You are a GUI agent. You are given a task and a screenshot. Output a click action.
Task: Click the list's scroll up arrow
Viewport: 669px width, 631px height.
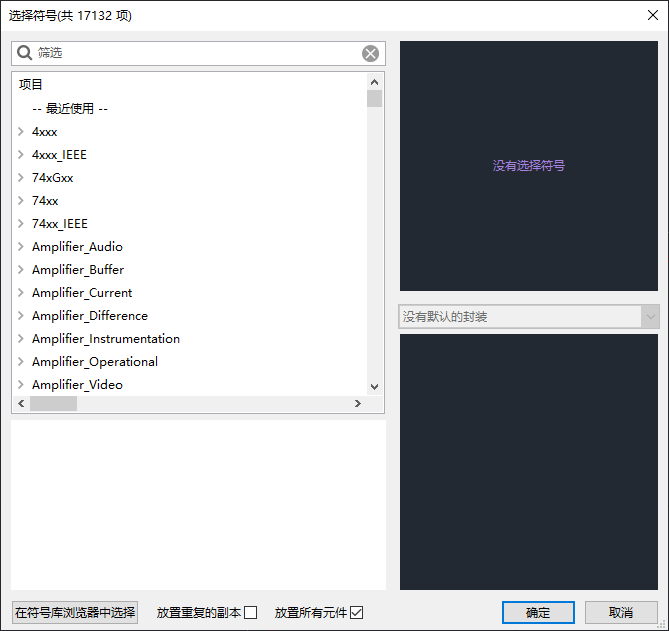coord(374,82)
